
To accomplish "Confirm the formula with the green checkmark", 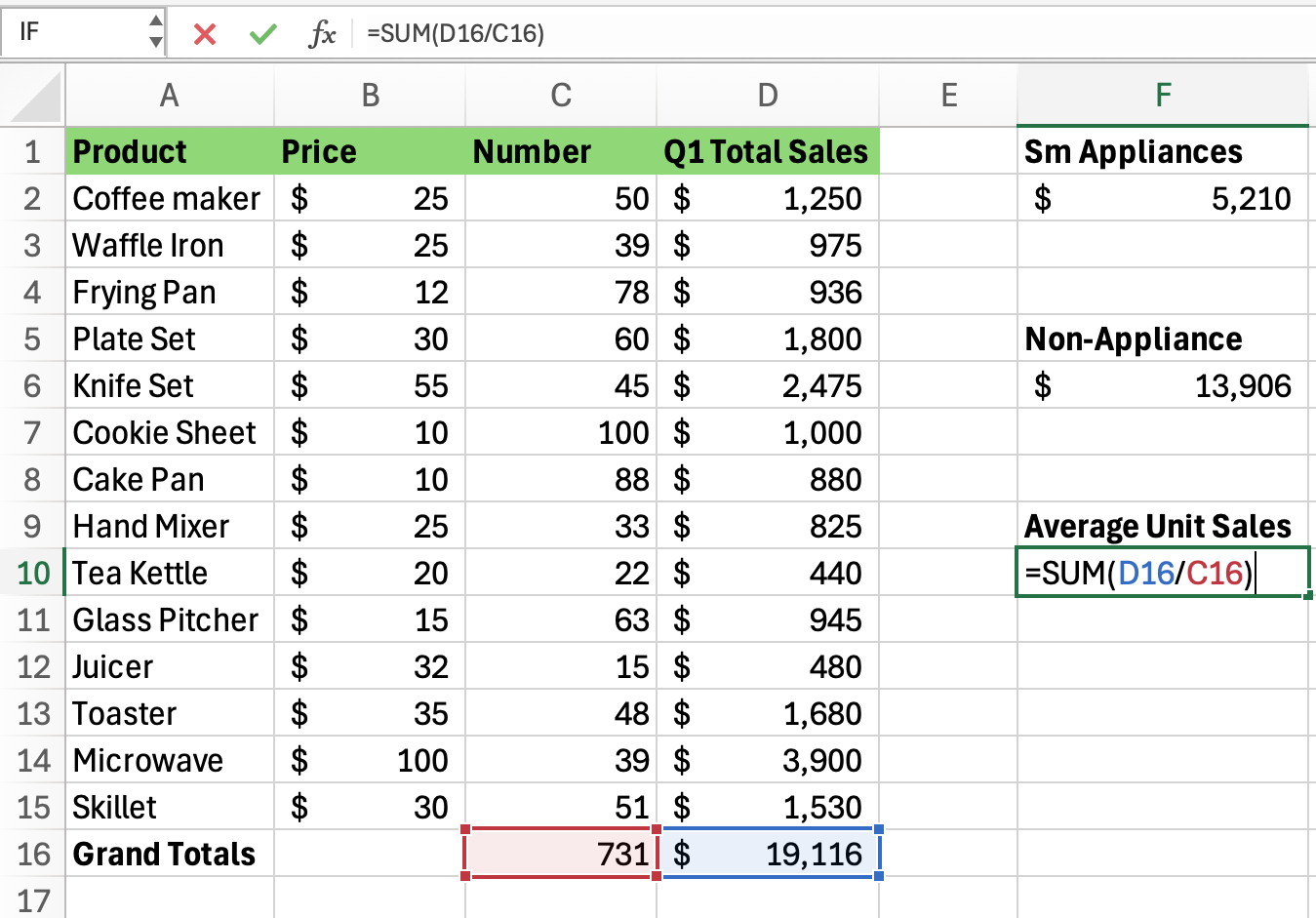I will tap(262, 34).
